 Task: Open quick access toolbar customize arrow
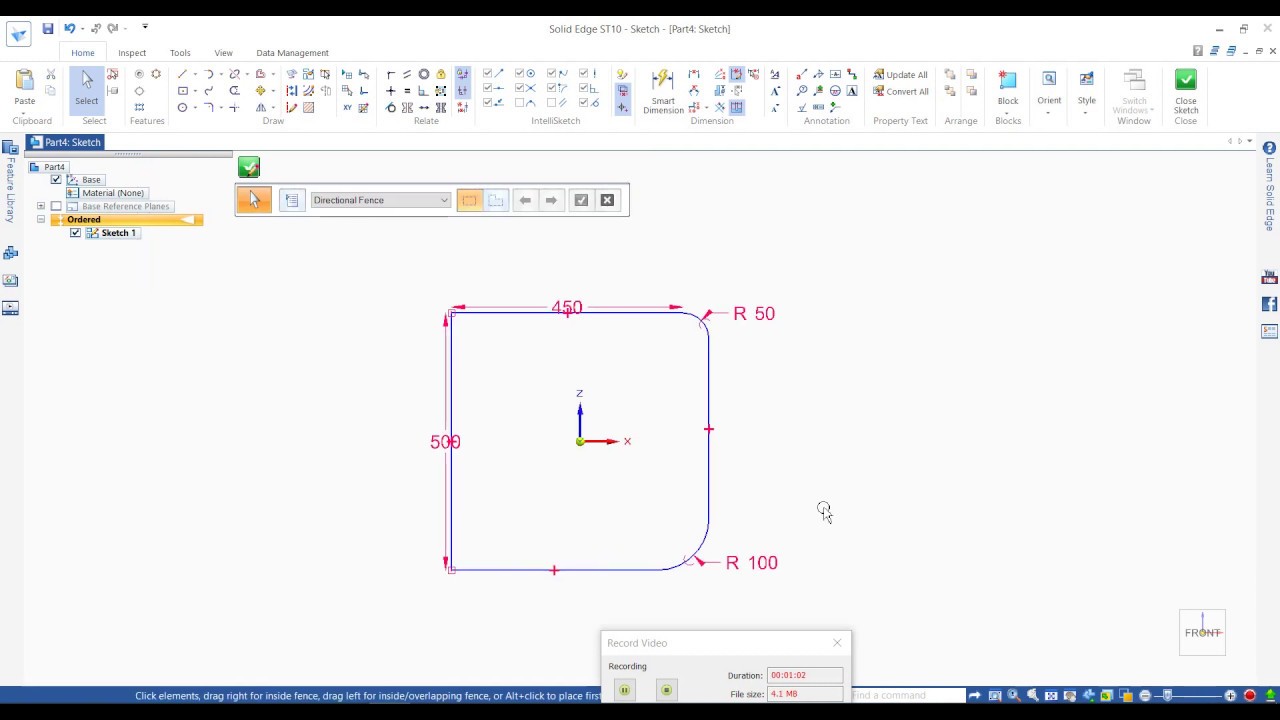(145, 28)
